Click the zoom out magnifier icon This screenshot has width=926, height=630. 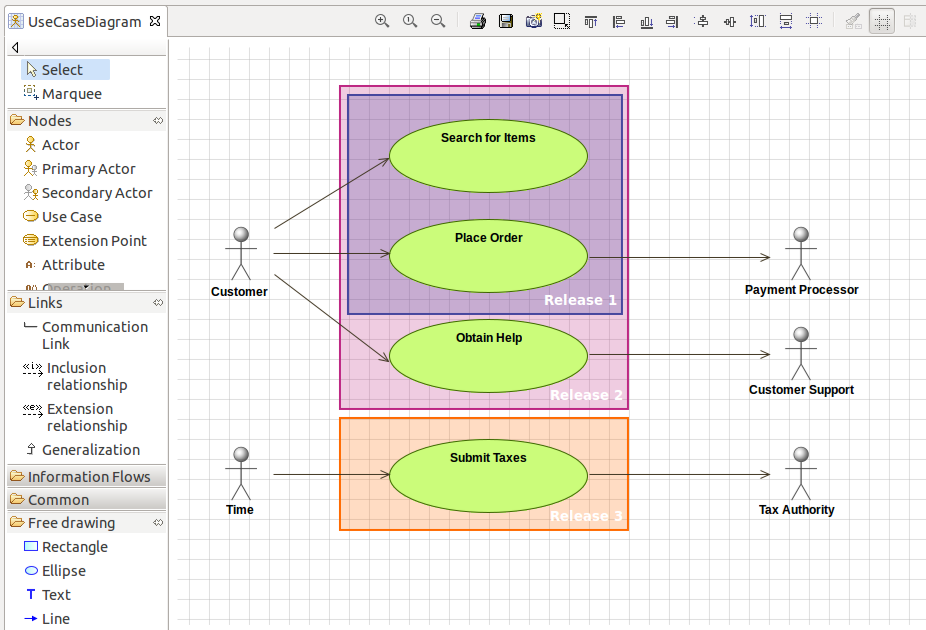(x=438, y=21)
